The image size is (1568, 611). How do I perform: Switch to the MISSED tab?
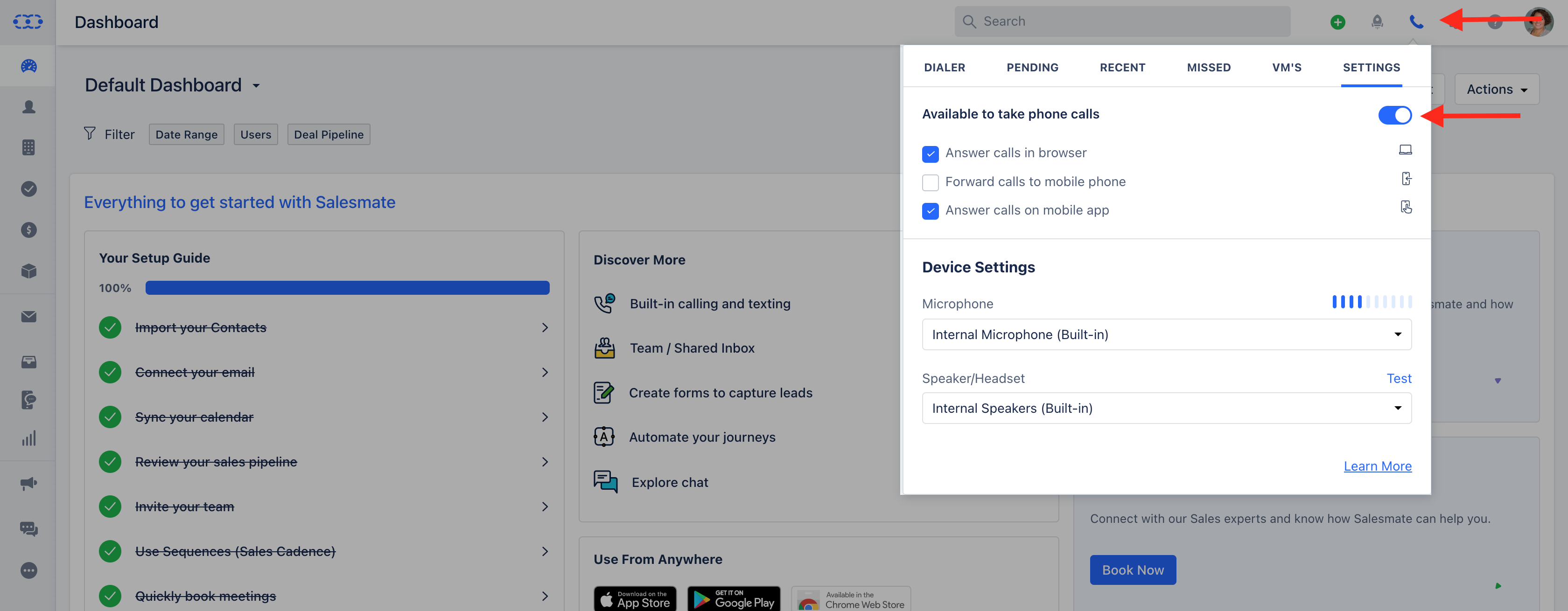click(x=1208, y=68)
